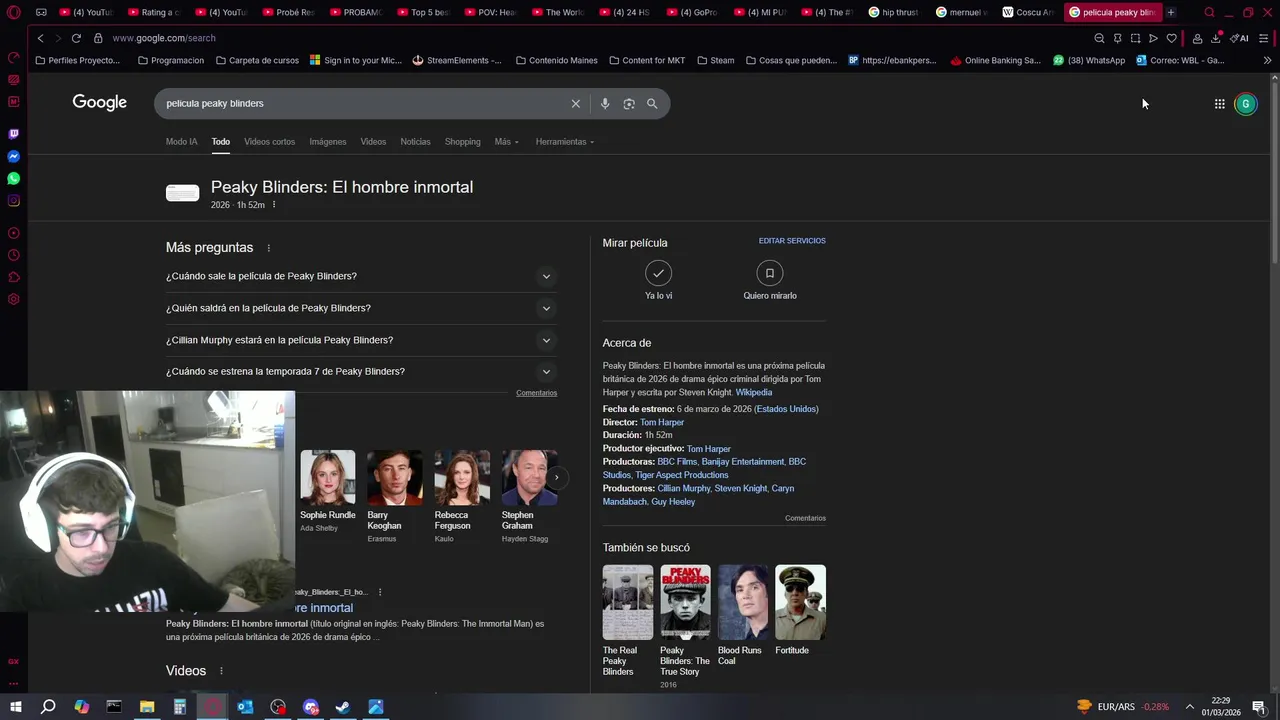
Task: Open the Programacion bookmark folder
Action: point(170,60)
